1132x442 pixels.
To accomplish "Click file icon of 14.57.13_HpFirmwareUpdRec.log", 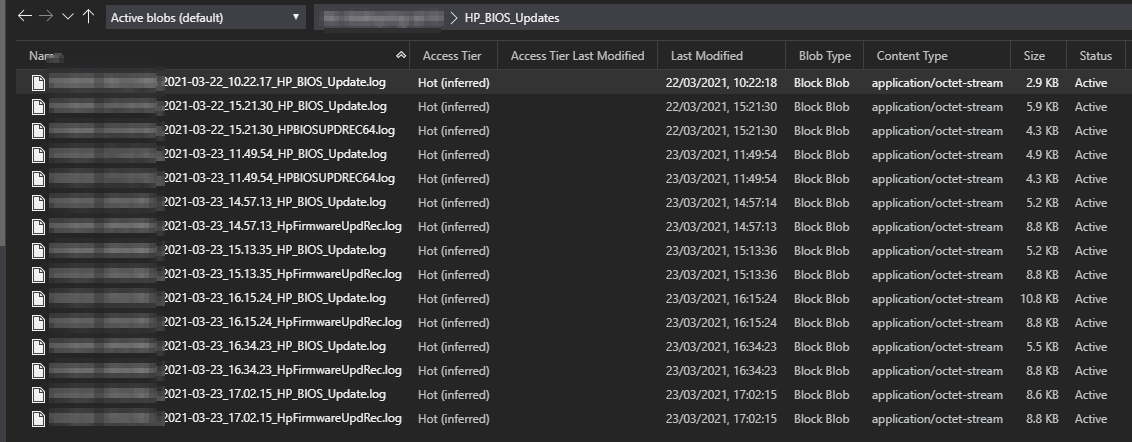I will coord(38,227).
